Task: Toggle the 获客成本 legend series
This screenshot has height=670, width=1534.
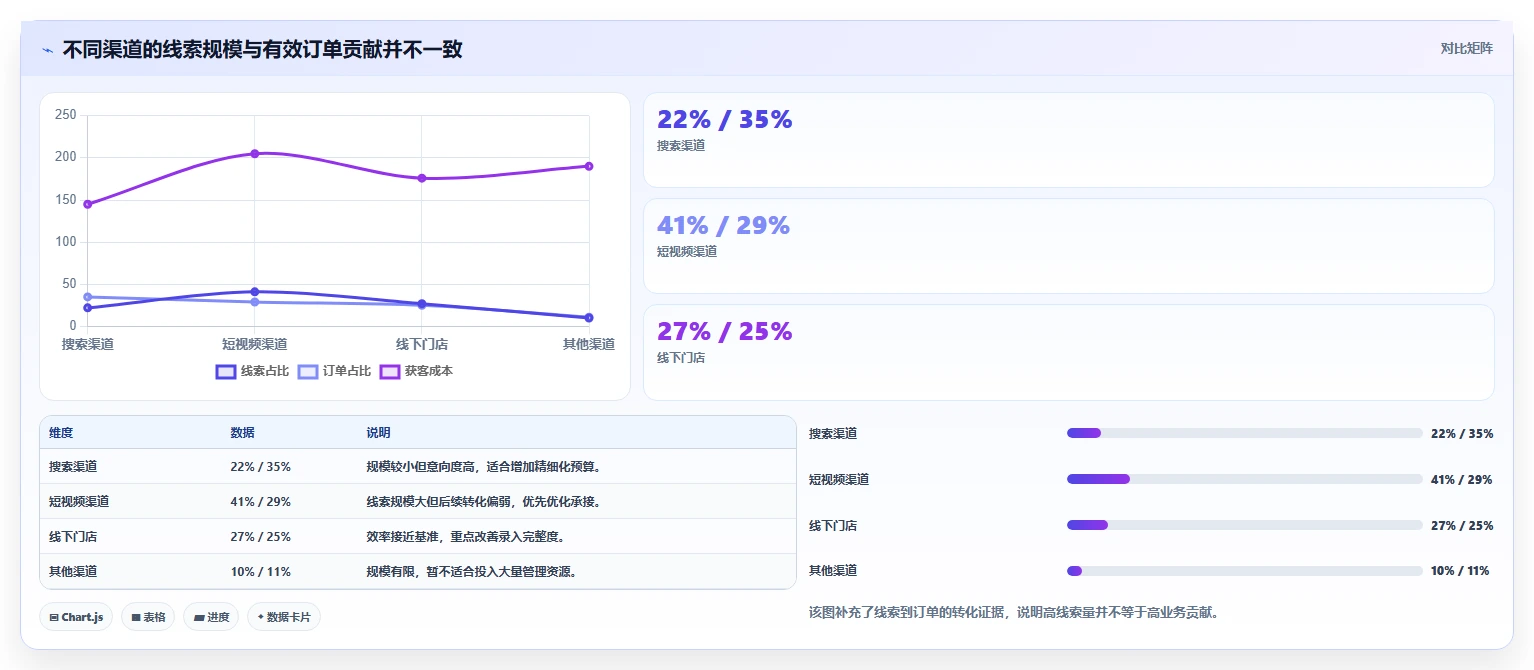Action: (x=417, y=371)
